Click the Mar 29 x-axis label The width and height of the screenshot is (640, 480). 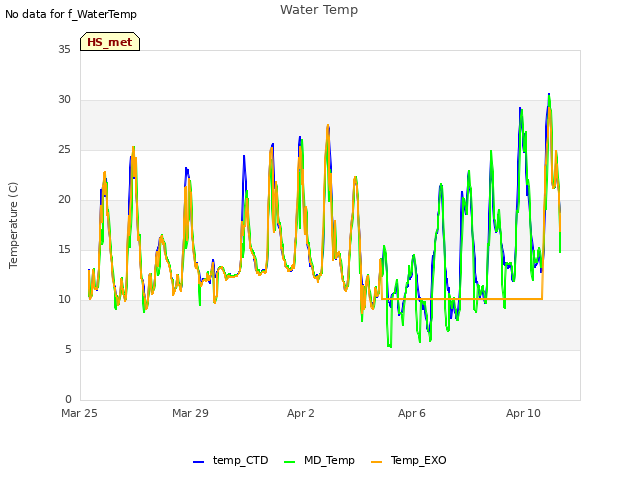coord(190,413)
